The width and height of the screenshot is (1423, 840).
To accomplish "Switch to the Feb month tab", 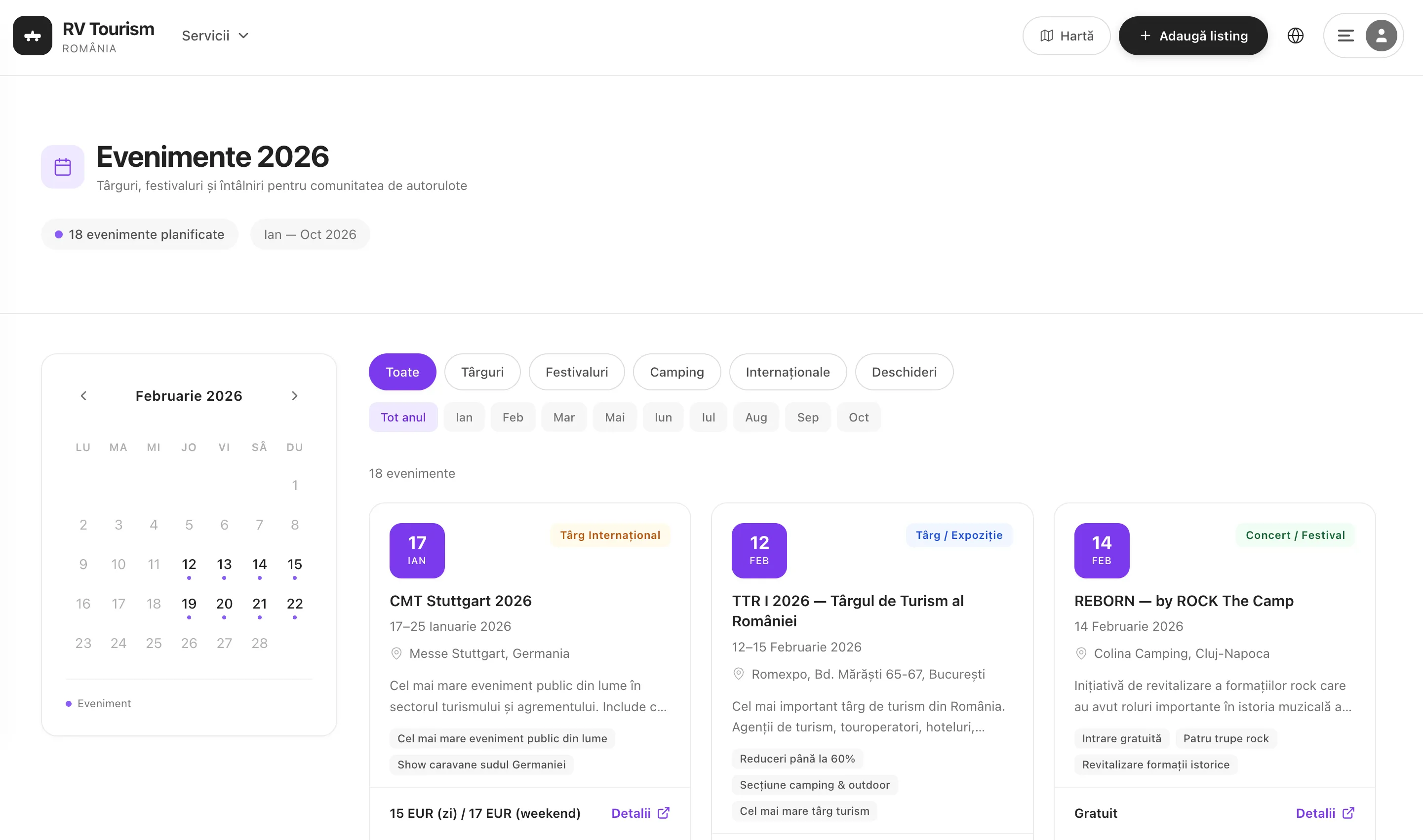I will tap(513, 417).
